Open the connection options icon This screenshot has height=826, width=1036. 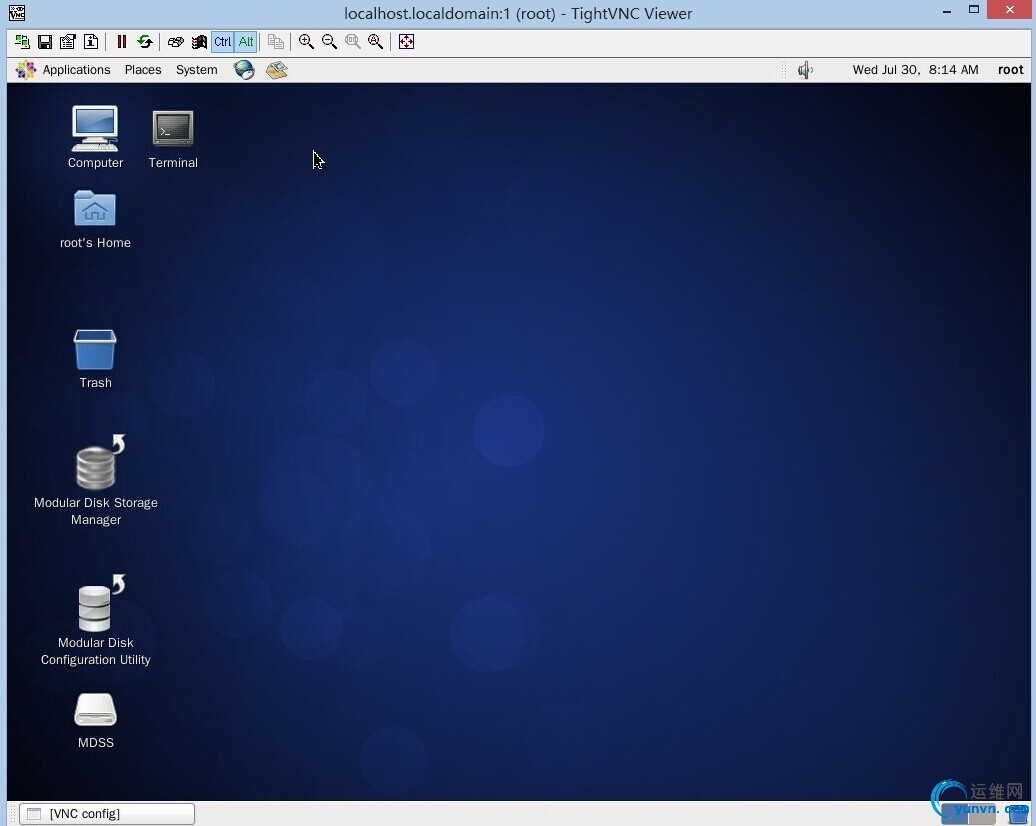67,42
